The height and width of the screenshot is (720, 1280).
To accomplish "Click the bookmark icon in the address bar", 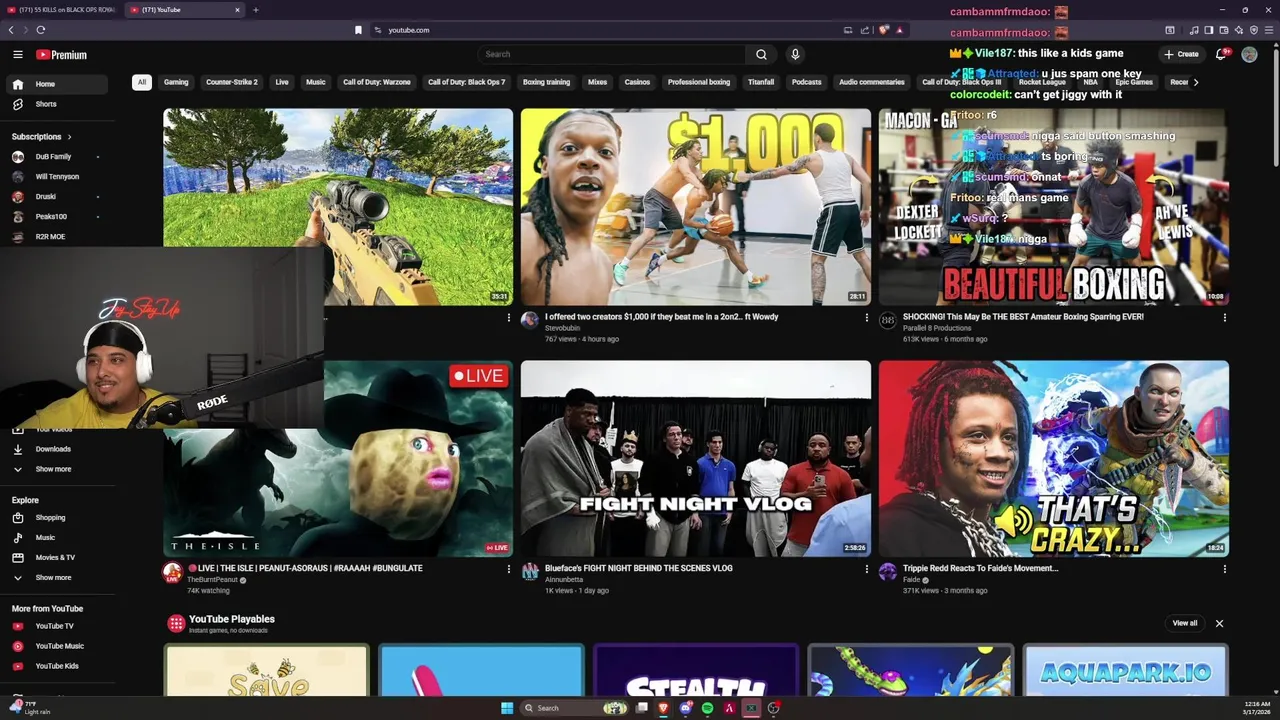I will pos(358,30).
